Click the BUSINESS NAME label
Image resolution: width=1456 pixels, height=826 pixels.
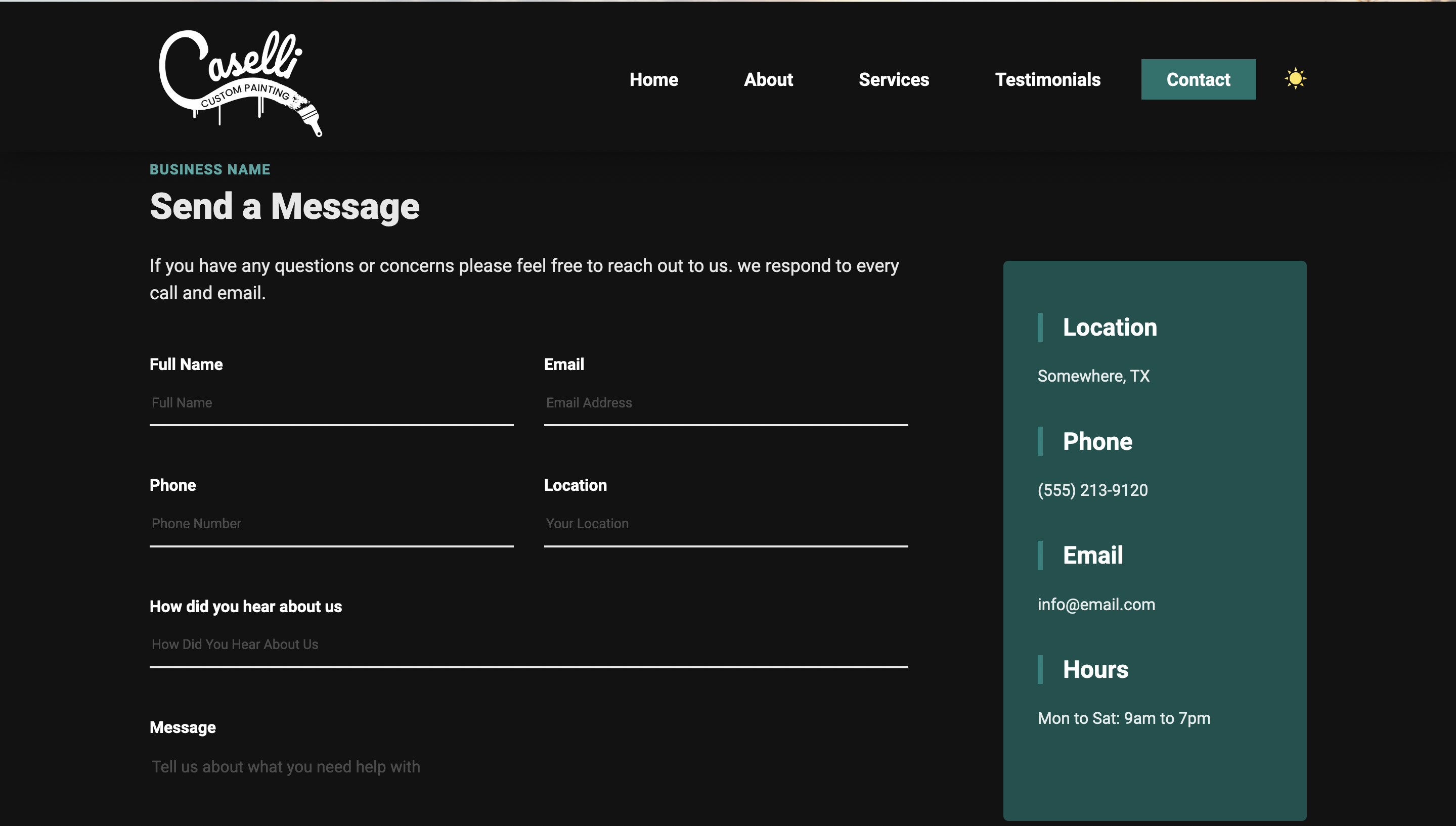pyautogui.click(x=210, y=170)
